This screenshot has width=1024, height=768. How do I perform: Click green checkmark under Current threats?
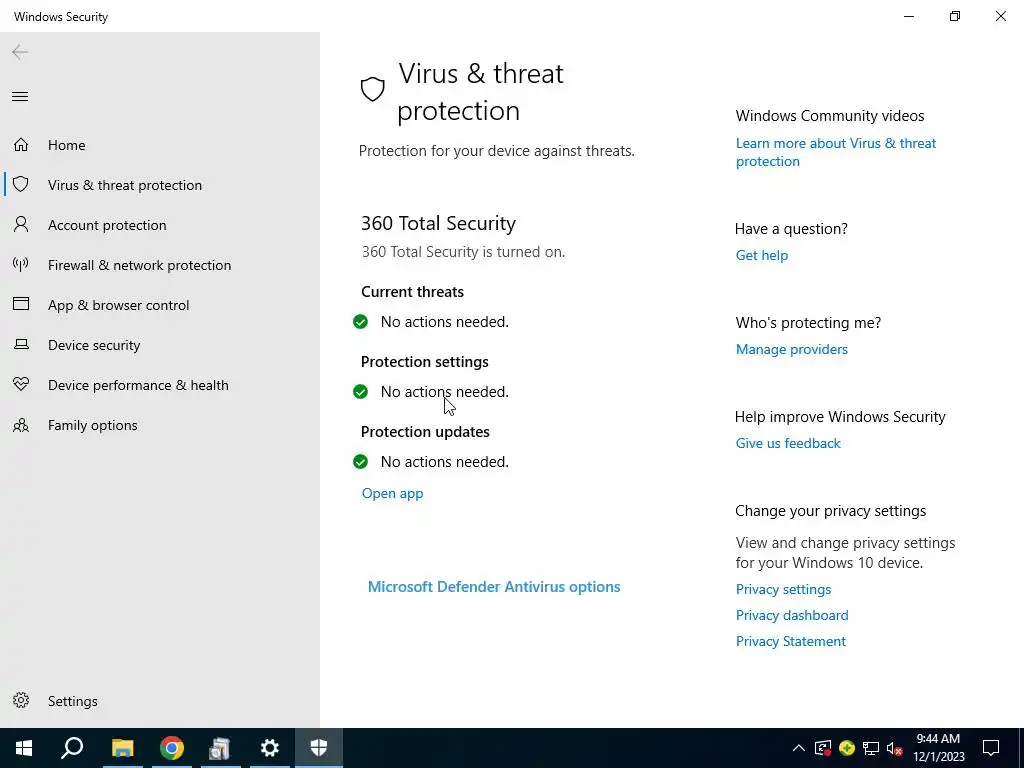click(360, 321)
